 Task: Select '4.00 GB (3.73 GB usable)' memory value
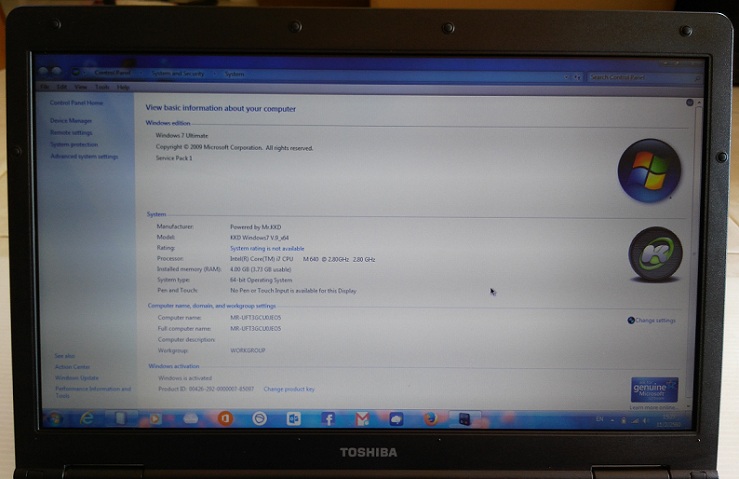click(x=261, y=270)
